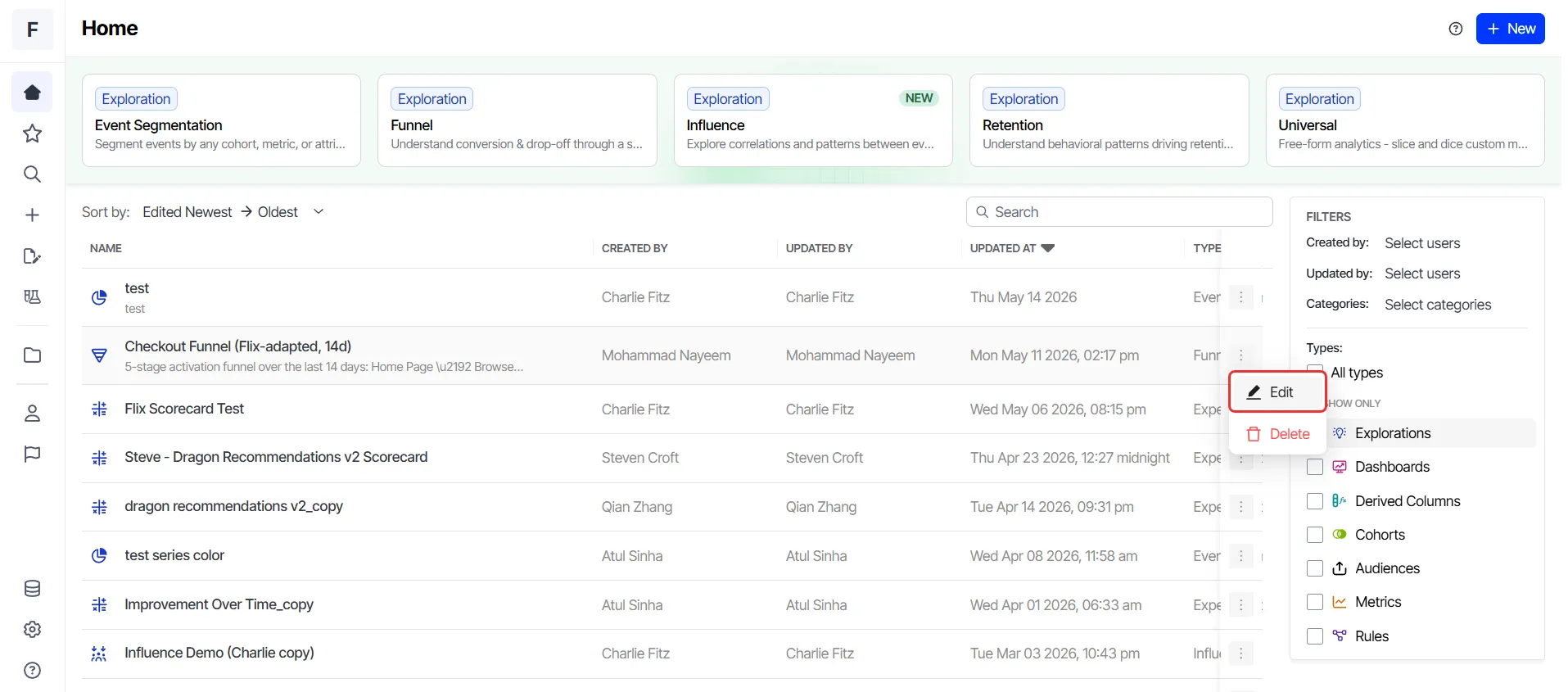This screenshot has width=1568, height=692.
Task: Open the Funnel exploration card
Action: [x=517, y=120]
